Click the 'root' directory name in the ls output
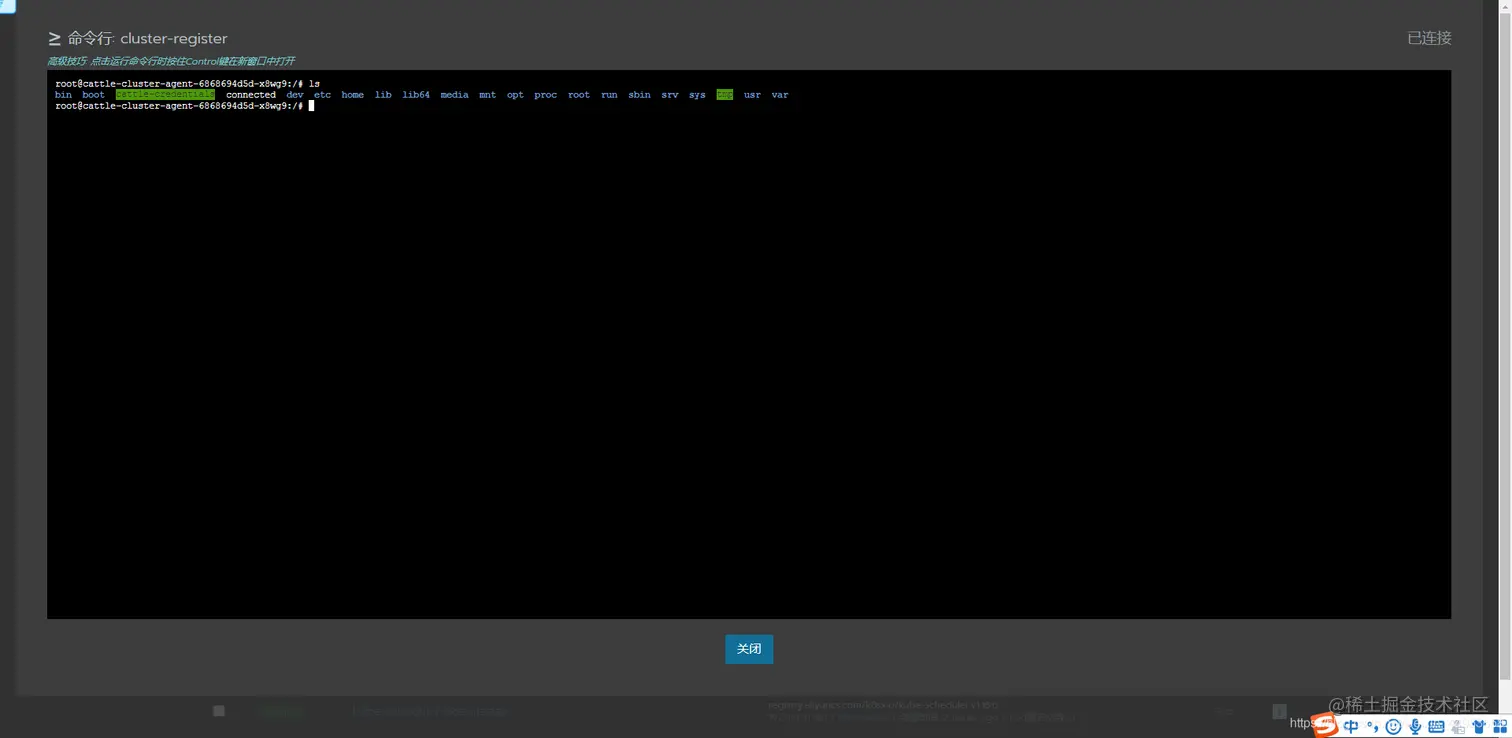Image resolution: width=1512 pixels, height=738 pixels. click(579, 95)
